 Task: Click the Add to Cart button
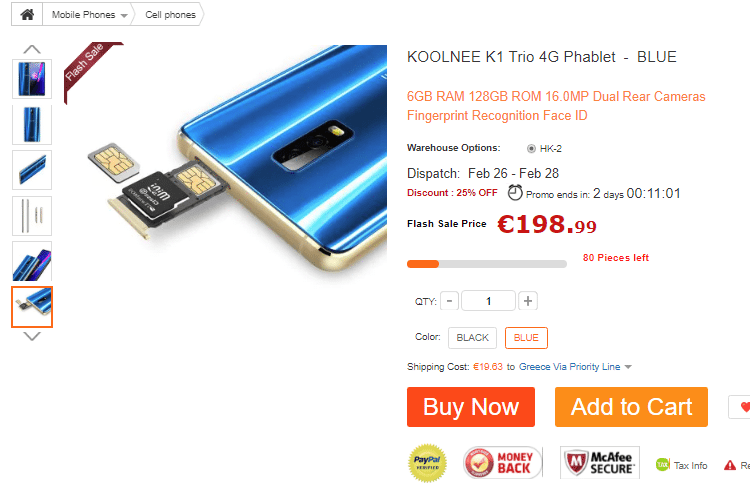pyautogui.click(x=631, y=407)
